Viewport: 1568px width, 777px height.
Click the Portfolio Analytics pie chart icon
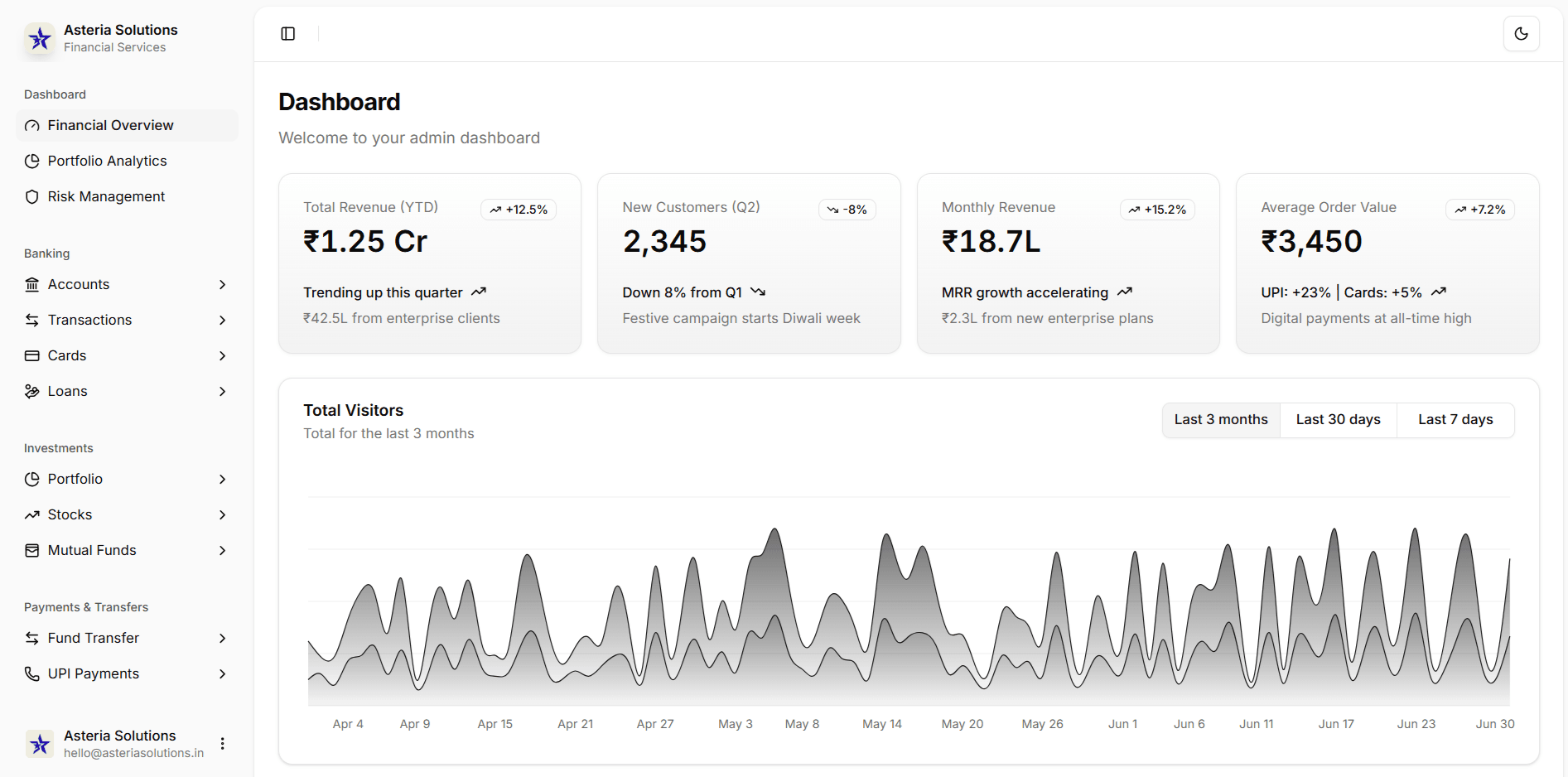[32, 162]
